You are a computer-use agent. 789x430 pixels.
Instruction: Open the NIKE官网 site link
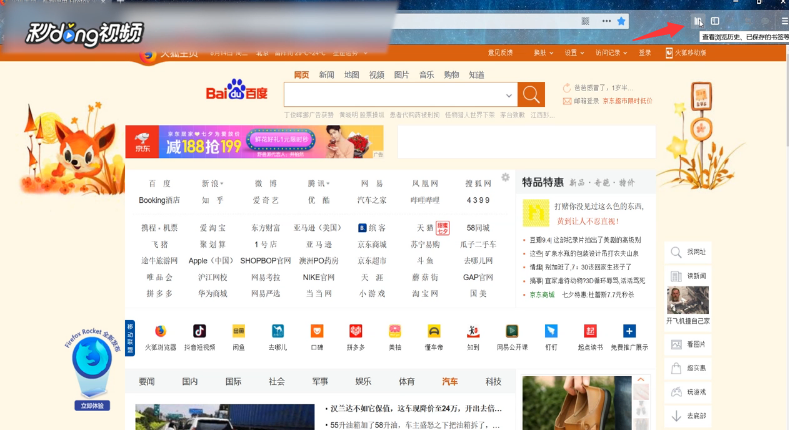coord(319,277)
